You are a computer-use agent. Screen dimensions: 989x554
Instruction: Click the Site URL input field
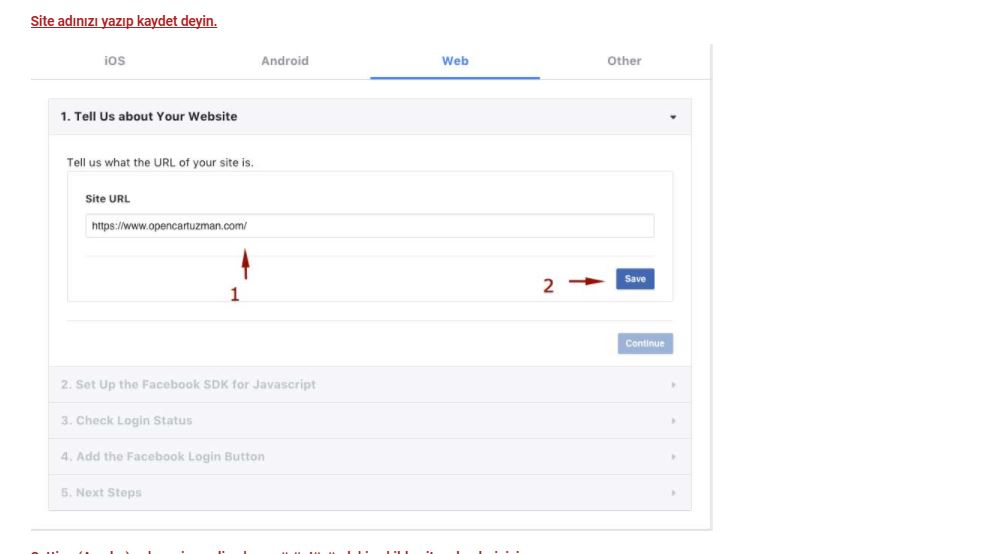click(370, 226)
